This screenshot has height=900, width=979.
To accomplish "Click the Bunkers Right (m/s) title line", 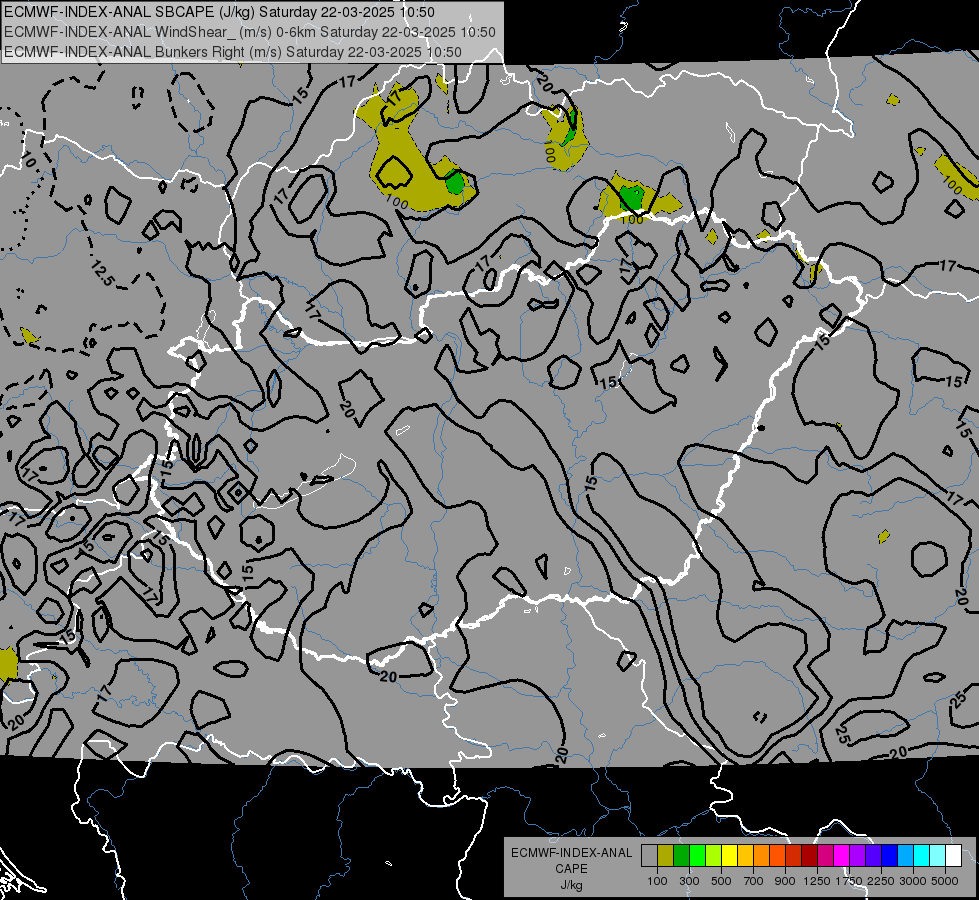I will coord(233,52).
